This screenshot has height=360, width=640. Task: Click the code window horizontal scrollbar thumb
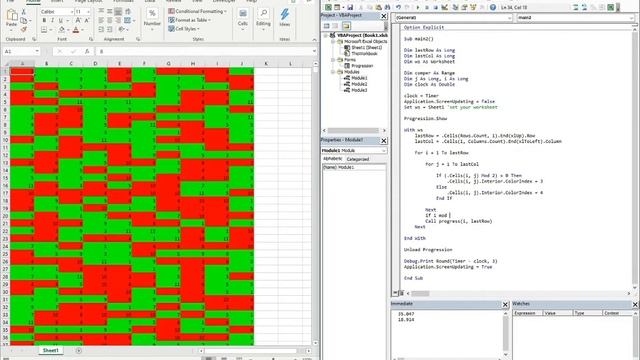coord(420,293)
